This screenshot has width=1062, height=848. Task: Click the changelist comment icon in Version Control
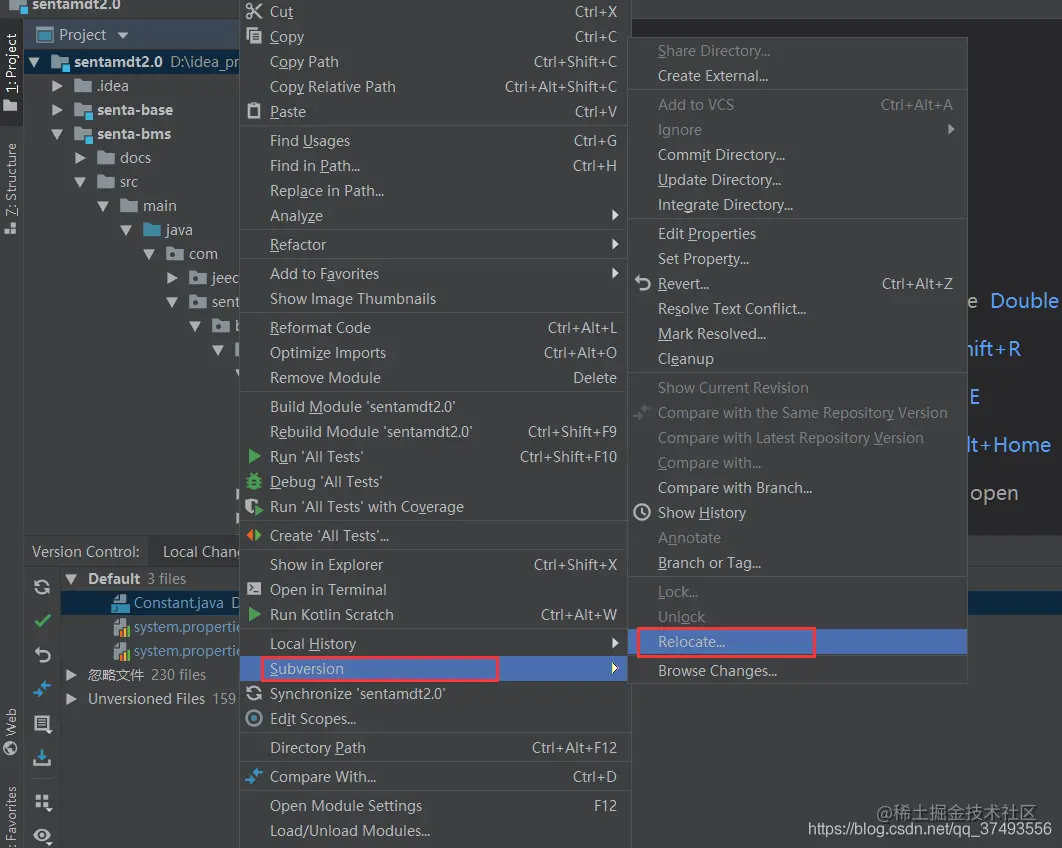point(43,723)
